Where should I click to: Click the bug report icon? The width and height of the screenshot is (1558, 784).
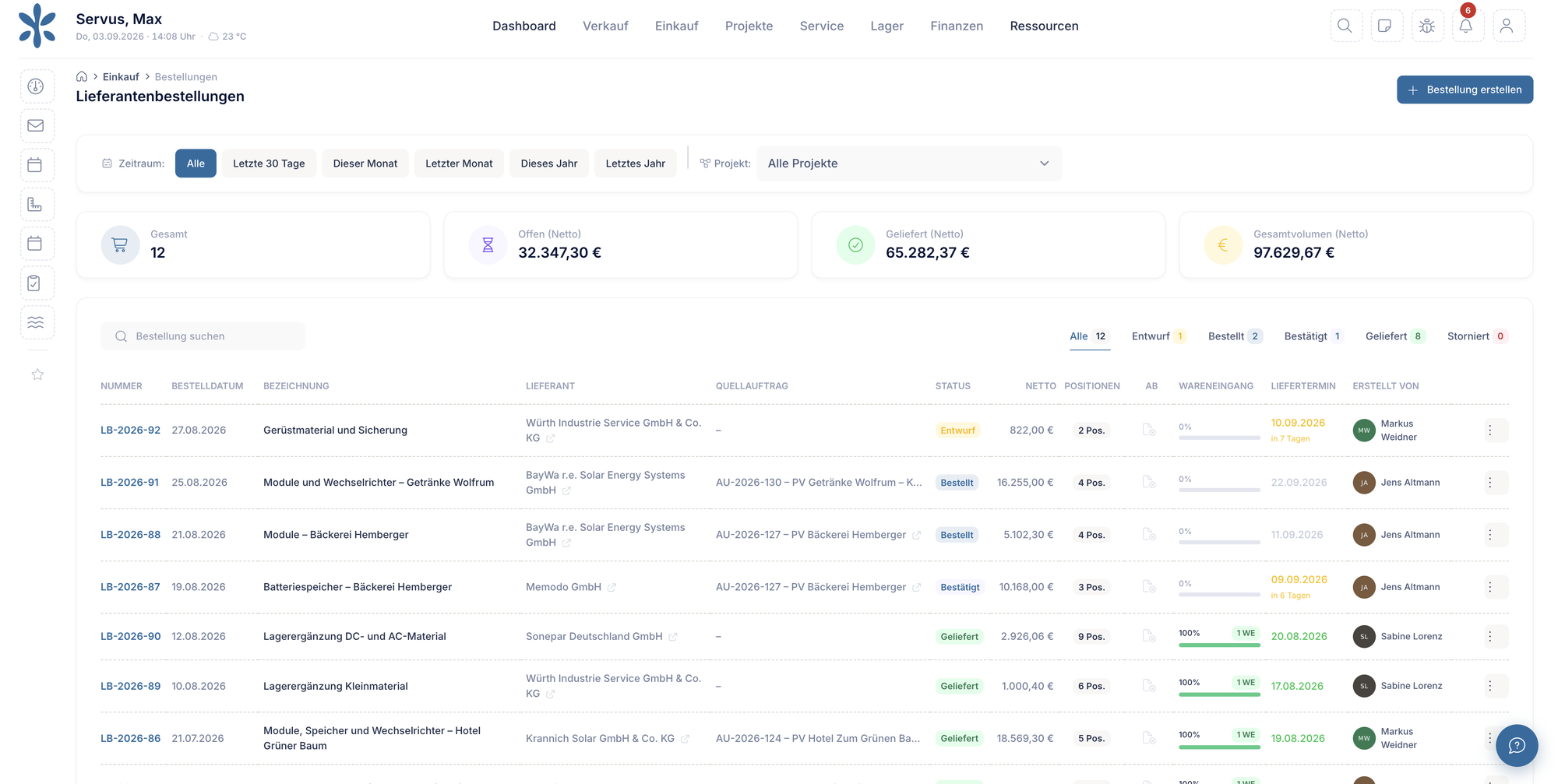coord(1427,26)
